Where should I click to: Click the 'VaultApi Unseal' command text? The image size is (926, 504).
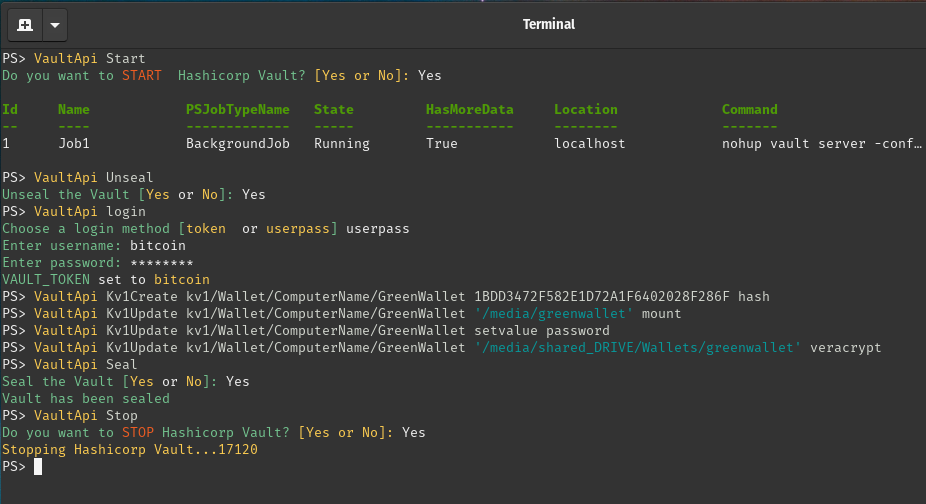[x=93, y=178]
